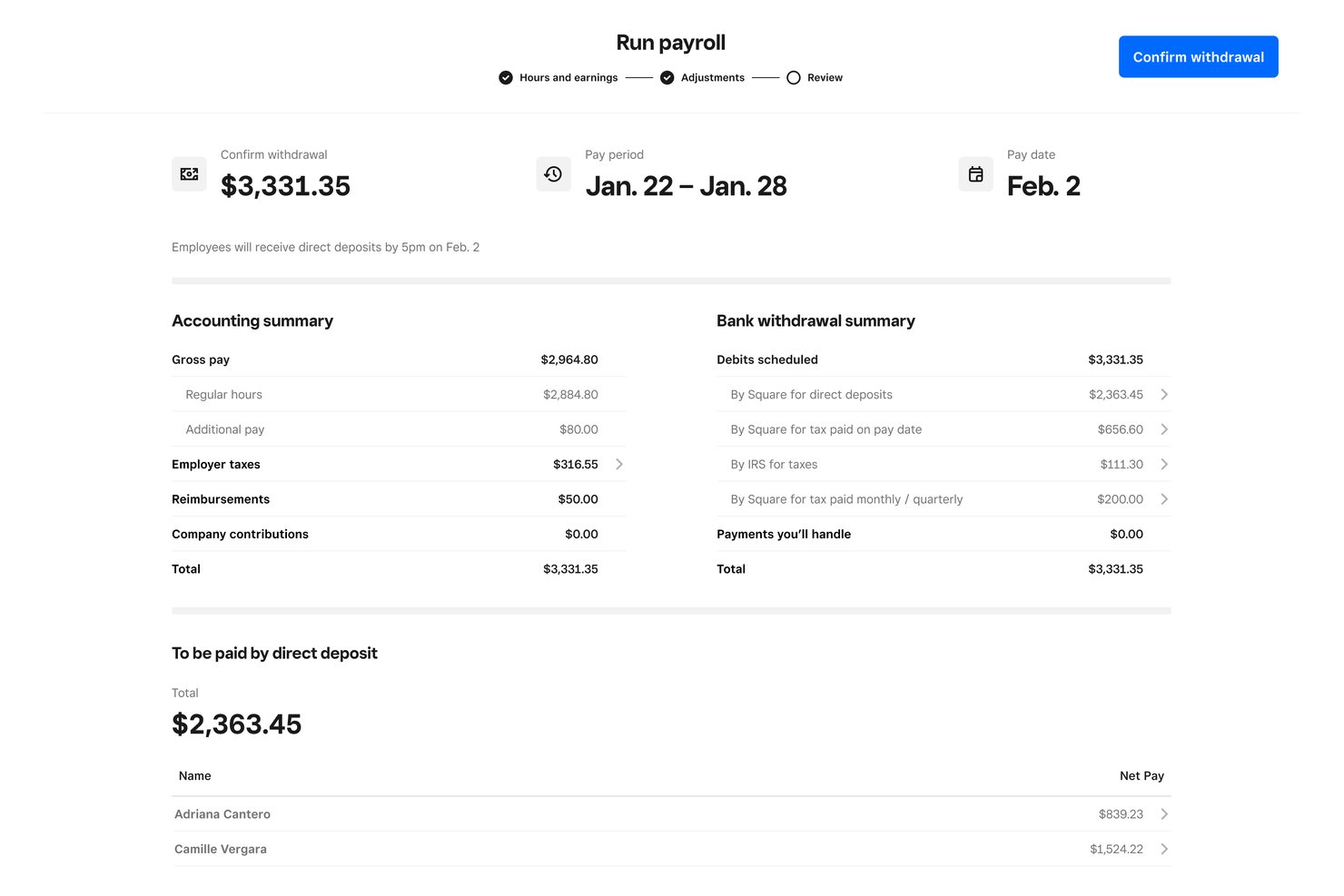Image resolution: width=1344 pixels, height=896 pixels.
Task: Click the Feb. 2 pay date value
Action: (x=1043, y=185)
